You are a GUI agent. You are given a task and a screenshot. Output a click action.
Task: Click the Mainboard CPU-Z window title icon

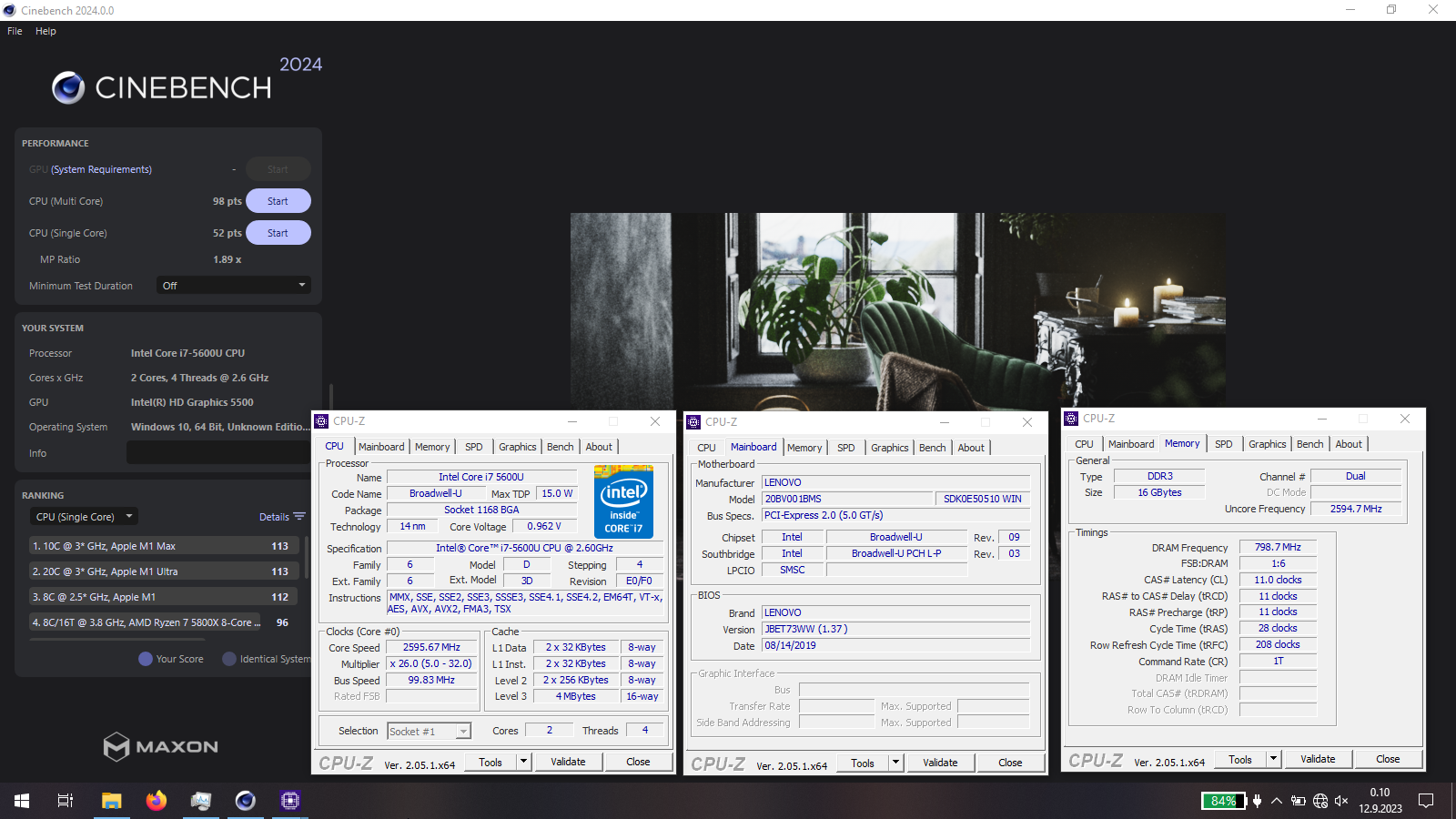693,421
